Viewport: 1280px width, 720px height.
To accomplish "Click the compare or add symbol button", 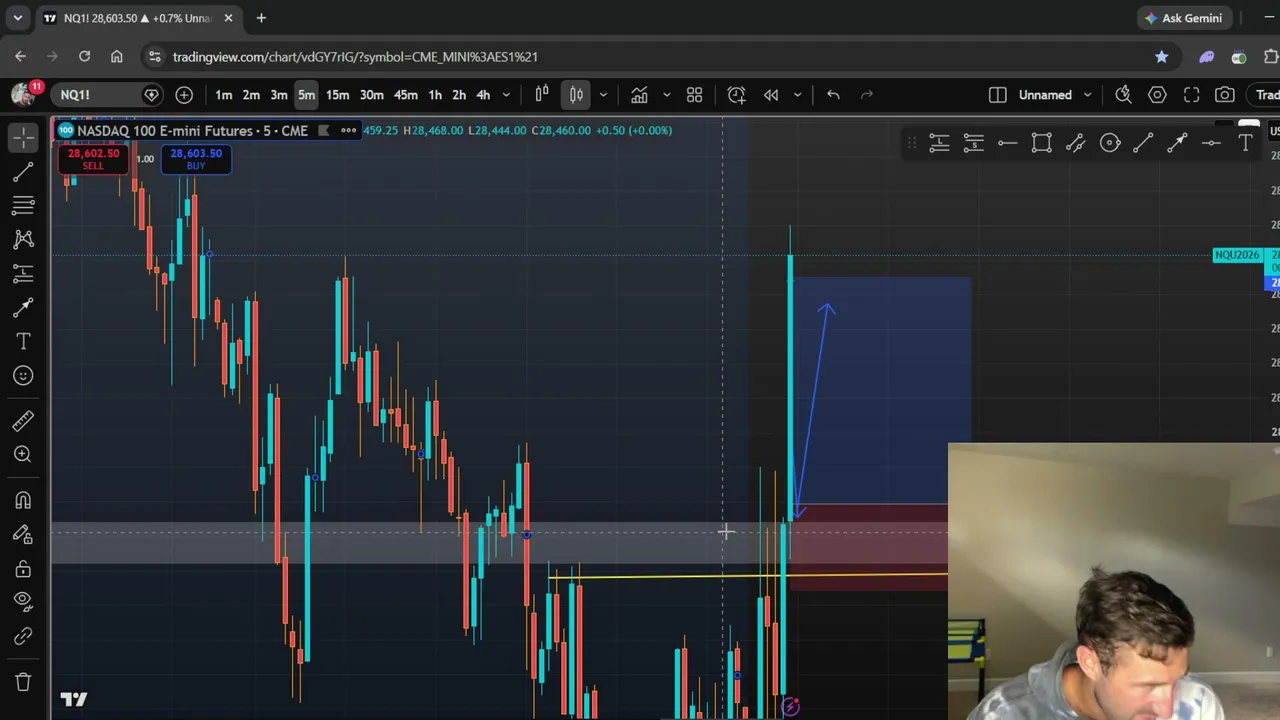I will tap(184, 95).
